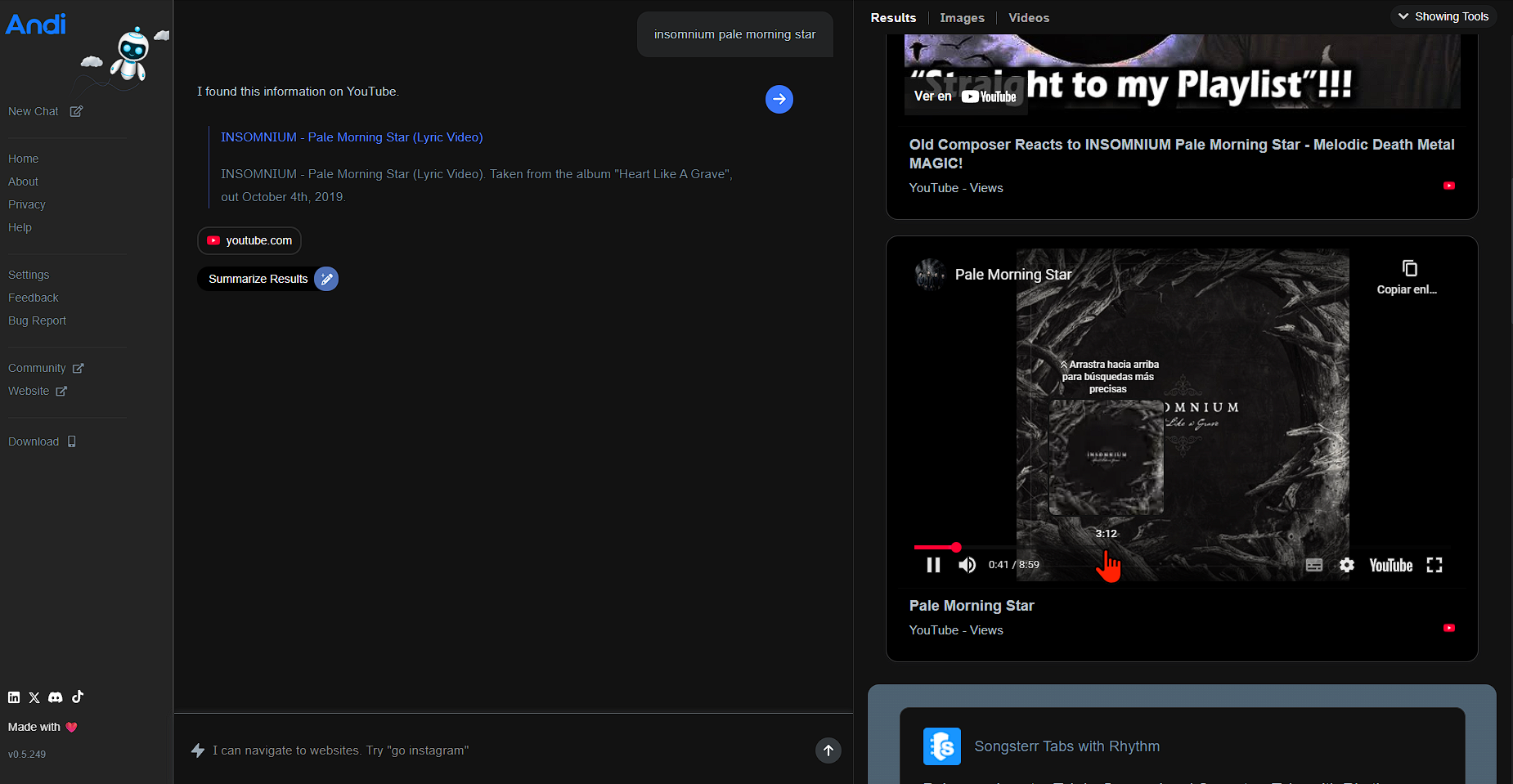The image size is (1513, 784).
Task: Click the version number v0.5.249
Action: click(x=27, y=755)
